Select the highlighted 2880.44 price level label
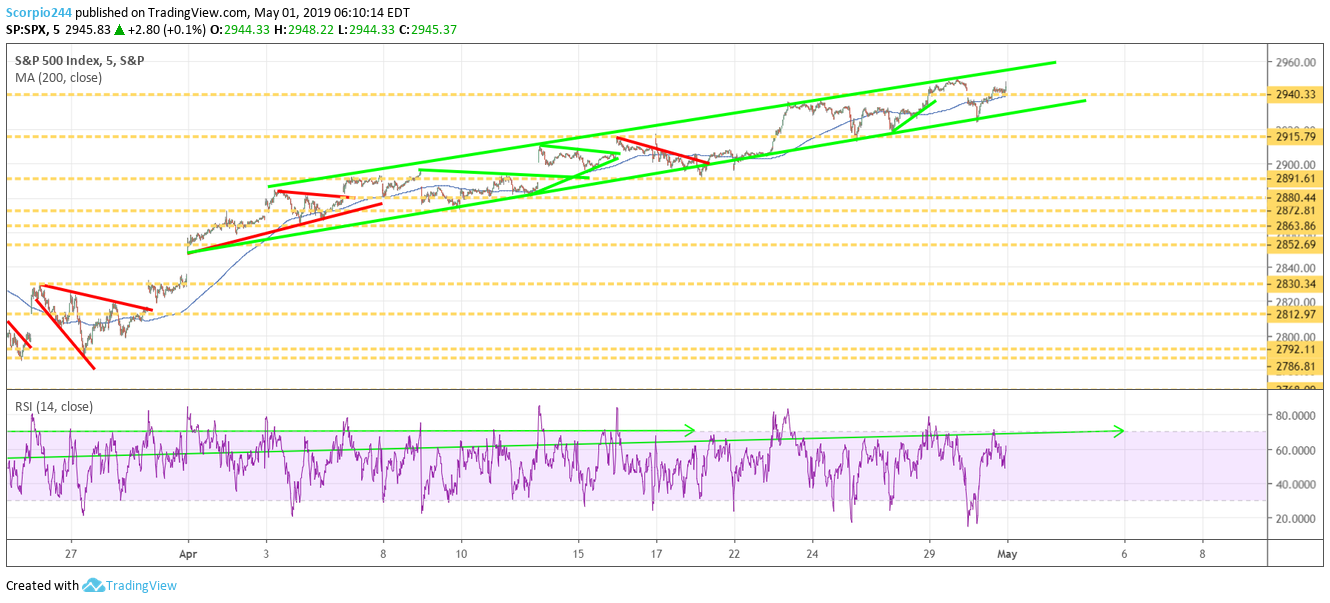This screenshot has height=603, width=1330. (1295, 198)
